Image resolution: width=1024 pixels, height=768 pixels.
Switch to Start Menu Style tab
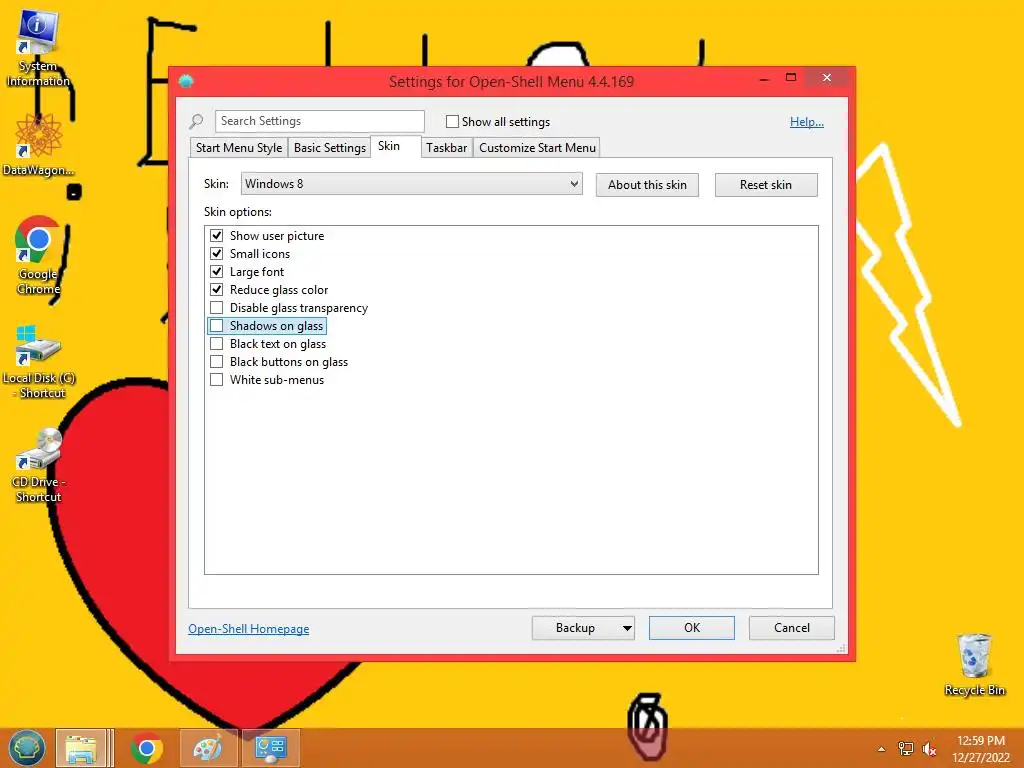click(x=239, y=148)
